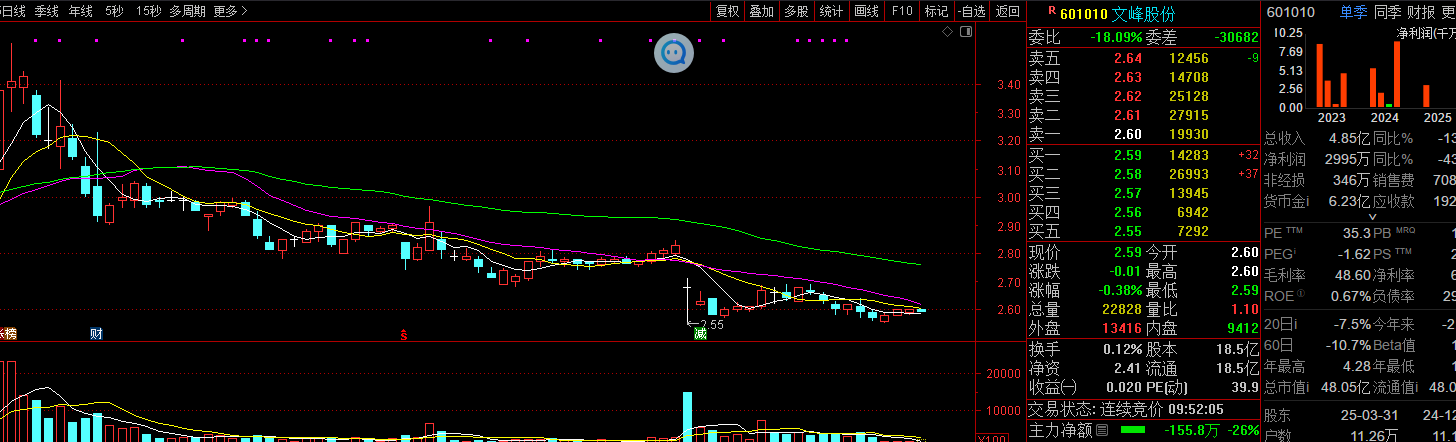Click the 2.55 low price label on chart
The image size is (1456, 442).
coord(710,325)
